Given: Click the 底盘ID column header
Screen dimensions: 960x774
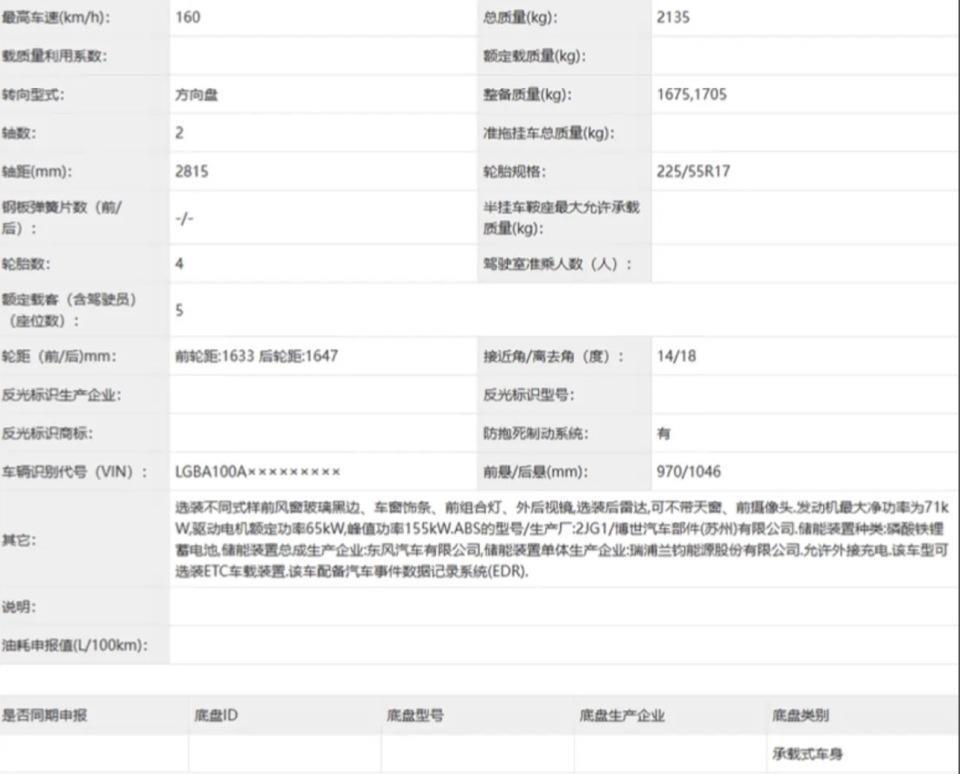Looking at the screenshot, I should (216, 715).
